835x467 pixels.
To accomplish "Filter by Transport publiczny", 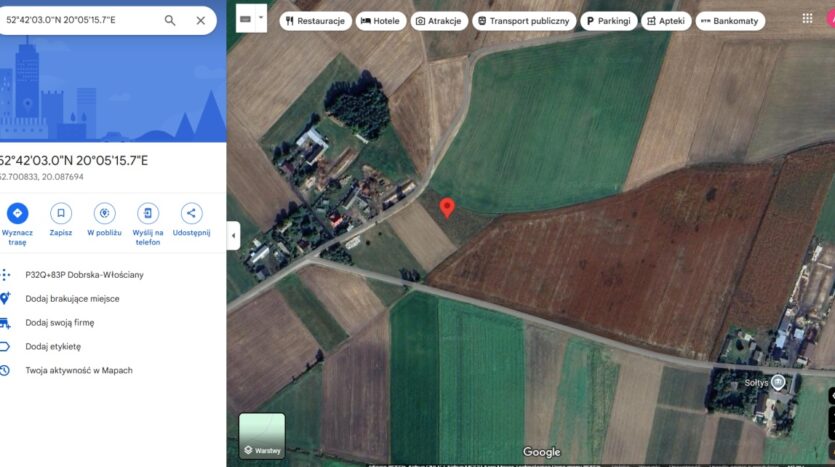I will coord(524,21).
